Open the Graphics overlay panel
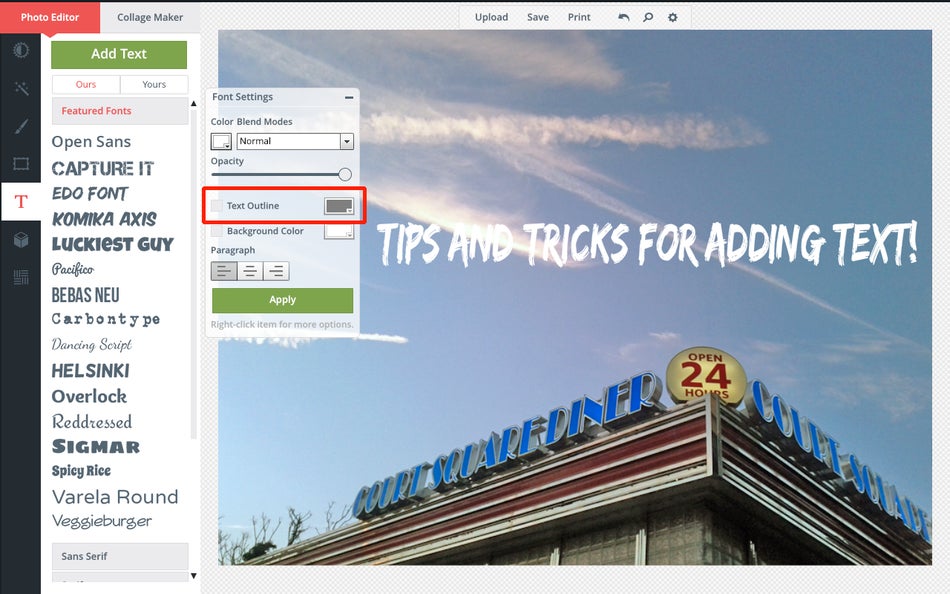 (21, 239)
